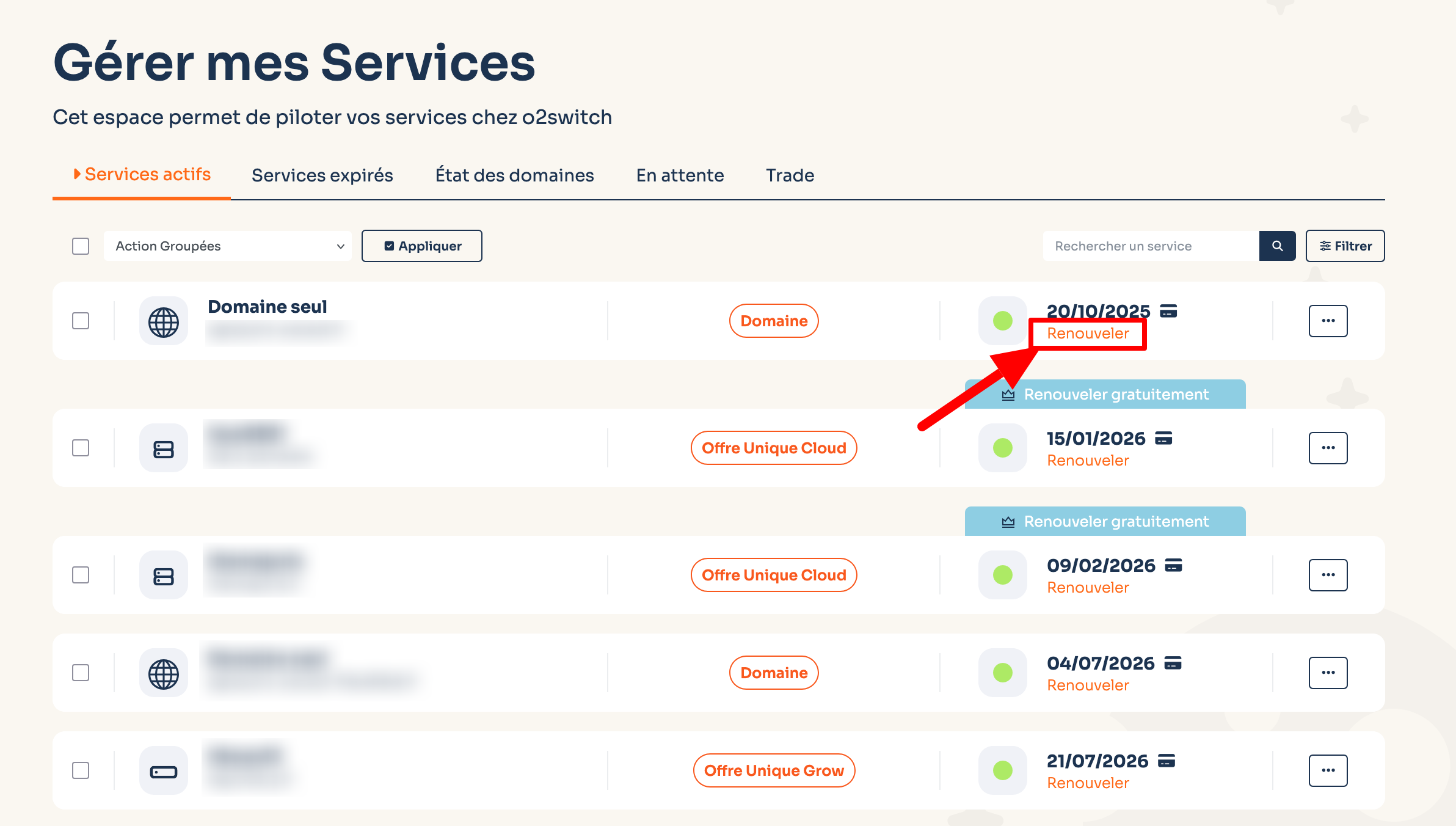Click the server icon in the 09/02/2026 row
Screen dimensions: 1456x826
tap(164, 576)
